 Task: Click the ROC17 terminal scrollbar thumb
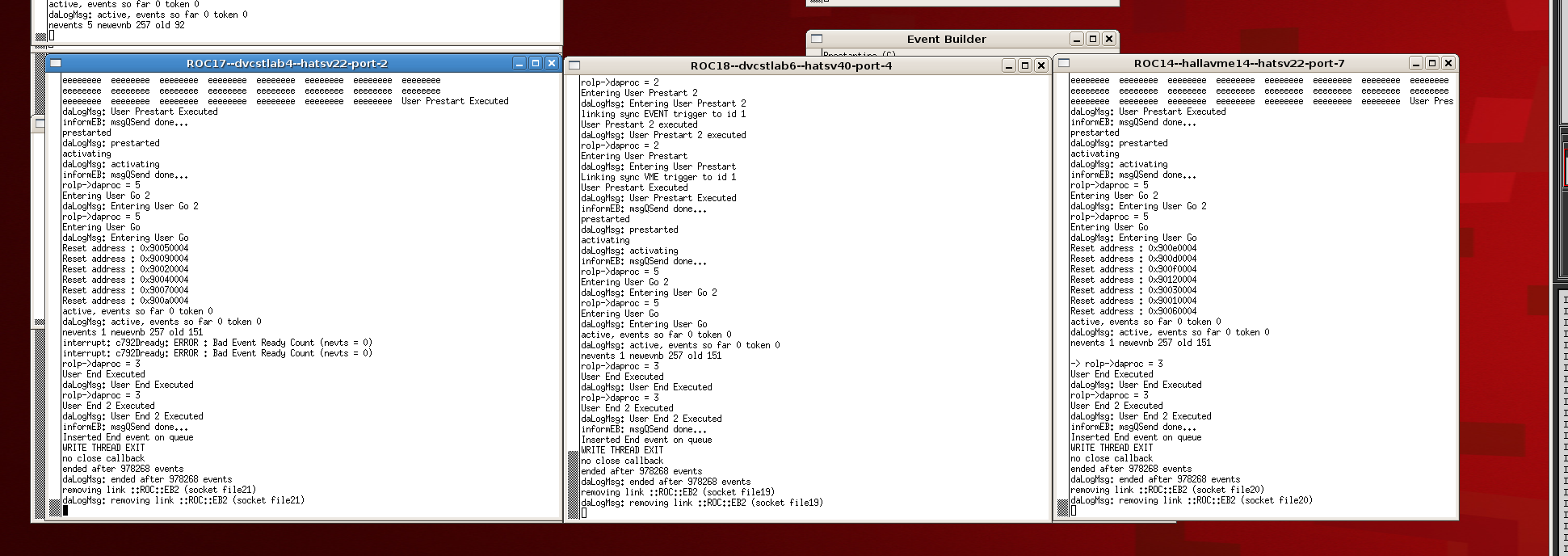pyautogui.click(x=55, y=508)
